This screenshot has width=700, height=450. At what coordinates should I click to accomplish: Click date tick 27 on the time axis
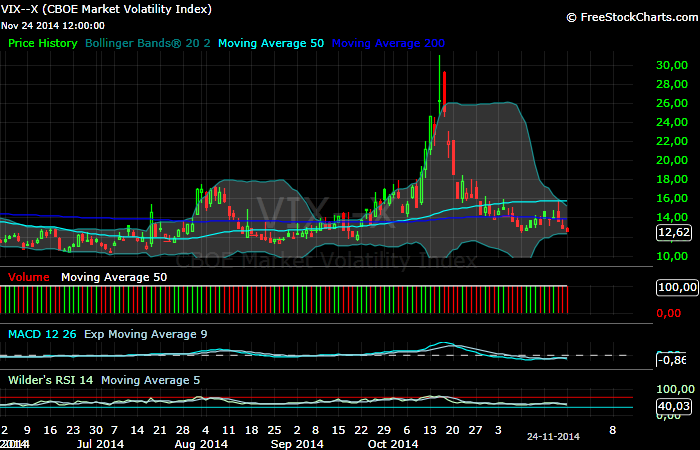tap(475, 430)
